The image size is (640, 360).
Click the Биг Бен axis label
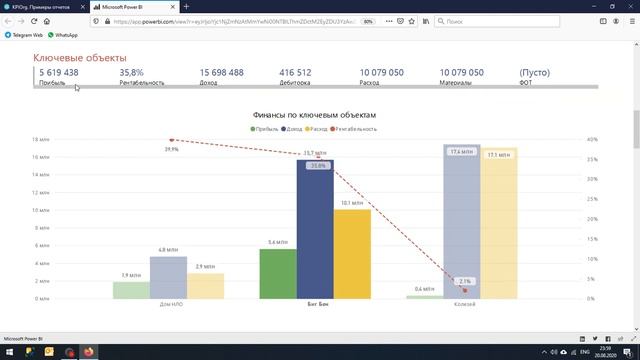[x=318, y=304]
